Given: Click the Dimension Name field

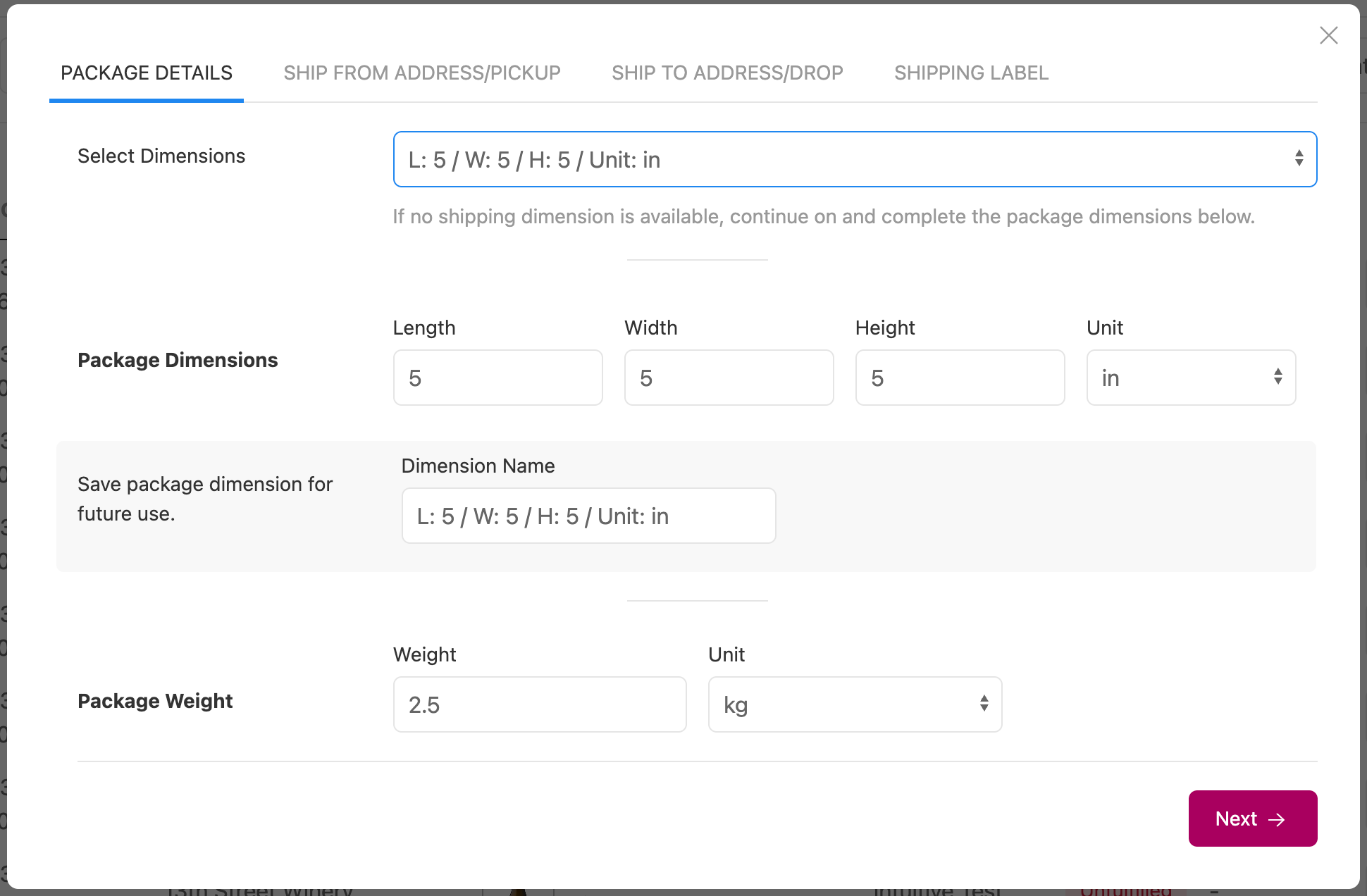Looking at the screenshot, I should click(588, 516).
